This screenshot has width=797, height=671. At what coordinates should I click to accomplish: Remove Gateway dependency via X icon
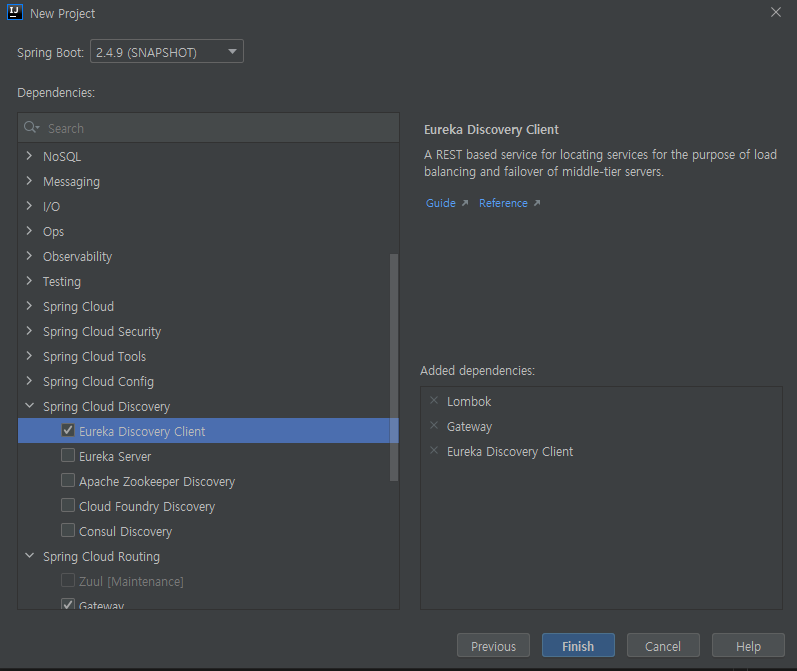(x=434, y=425)
